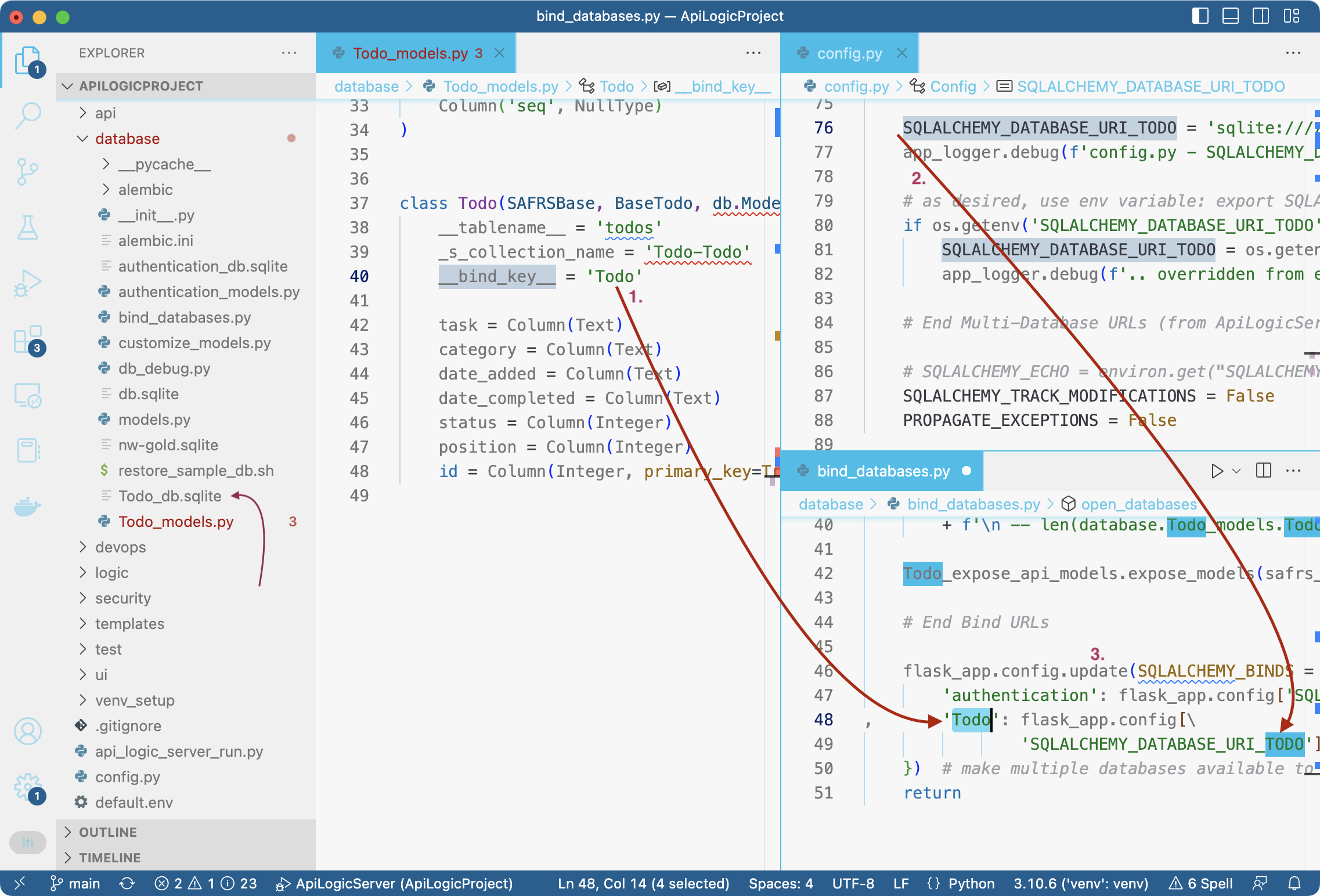Change encoding via UTF-8 indicator
1320x896 pixels.
point(853,883)
